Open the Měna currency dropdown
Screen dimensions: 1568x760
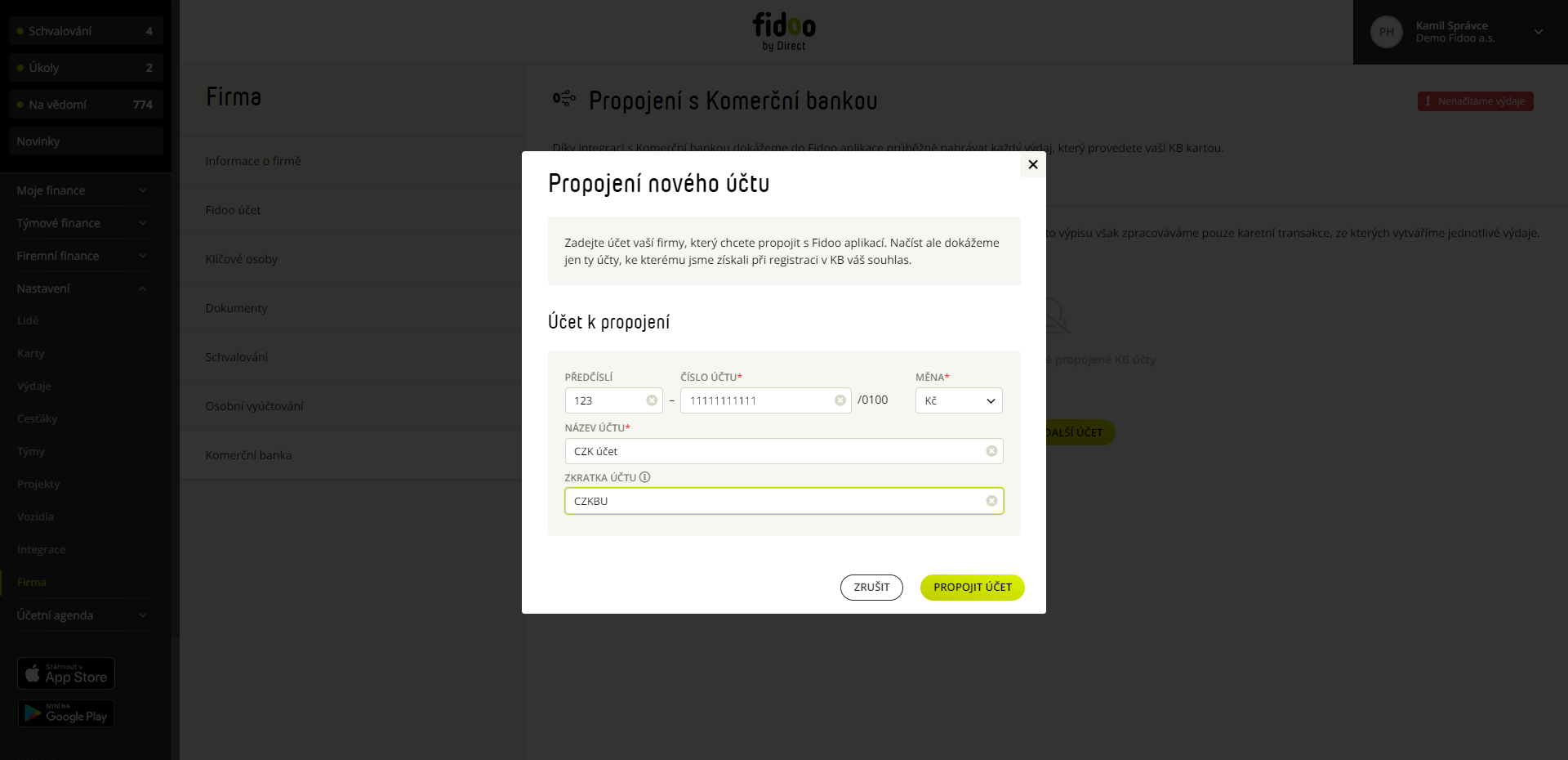[x=959, y=400]
